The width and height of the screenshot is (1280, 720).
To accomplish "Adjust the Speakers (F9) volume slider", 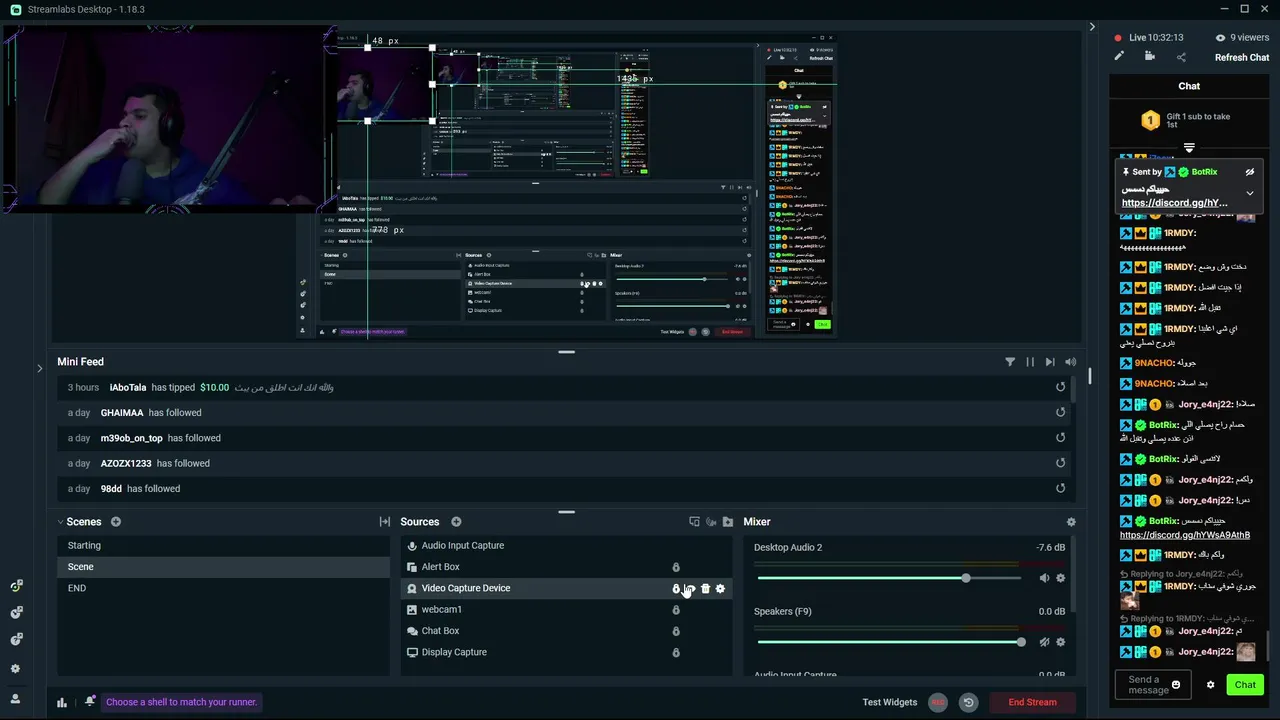I will click(x=889, y=642).
